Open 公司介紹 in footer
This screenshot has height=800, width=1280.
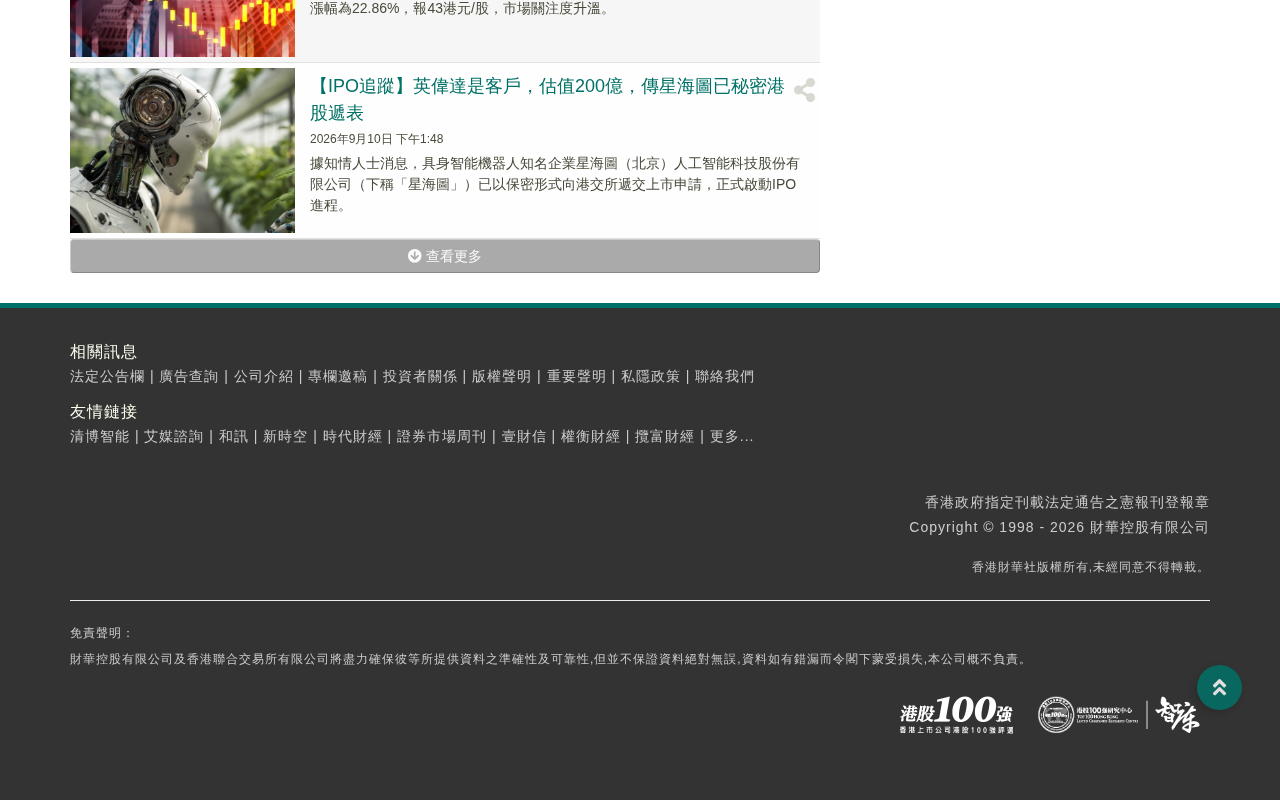(264, 377)
